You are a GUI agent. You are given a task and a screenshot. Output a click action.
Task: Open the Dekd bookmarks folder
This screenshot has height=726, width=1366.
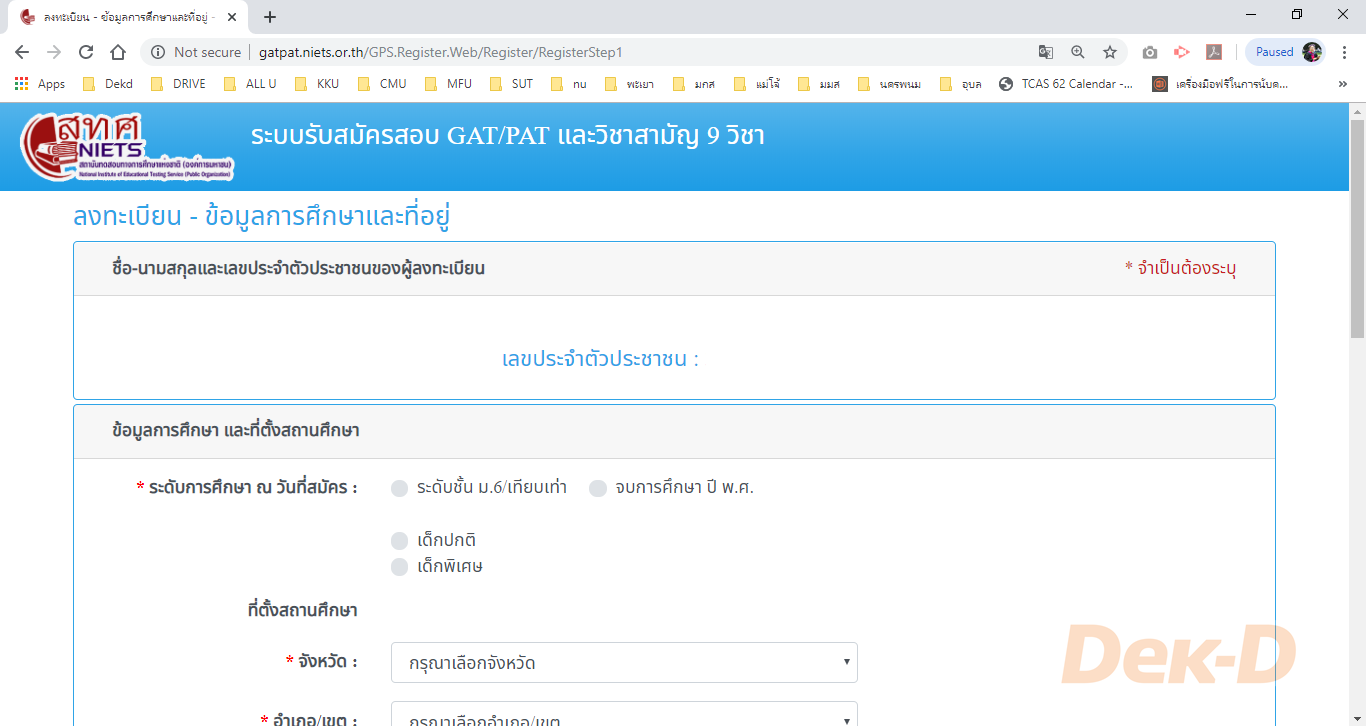coord(106,84)
